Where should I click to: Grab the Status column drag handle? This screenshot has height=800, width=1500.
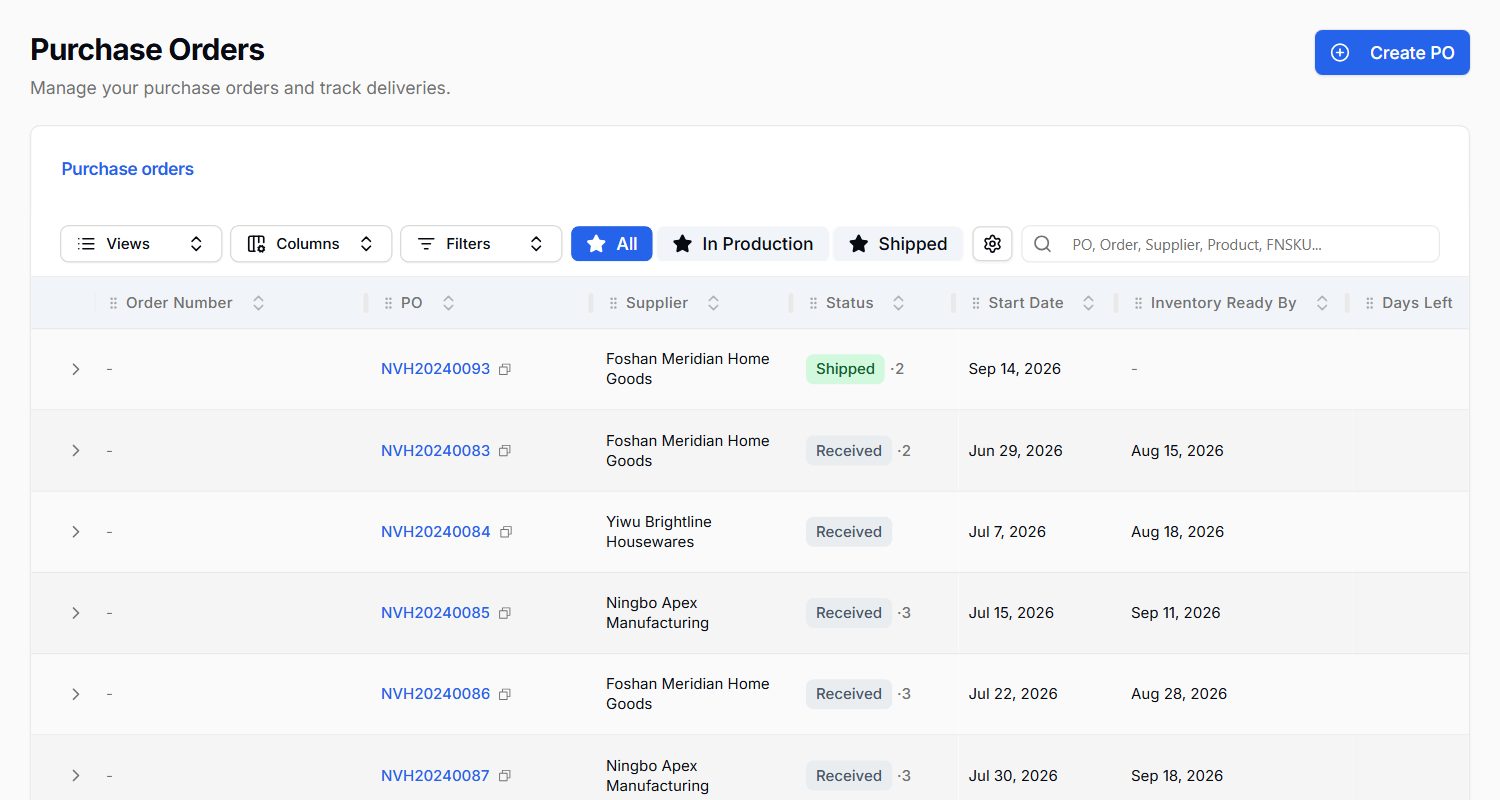click(813, 303)
